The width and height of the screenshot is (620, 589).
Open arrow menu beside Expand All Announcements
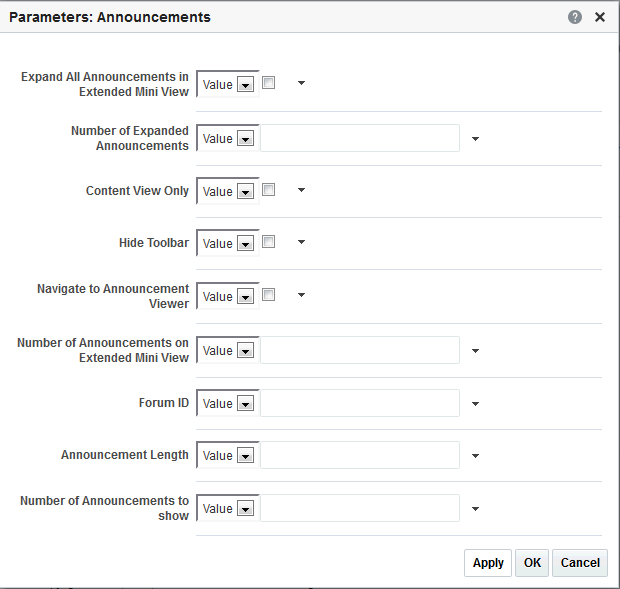coord(301,83)
